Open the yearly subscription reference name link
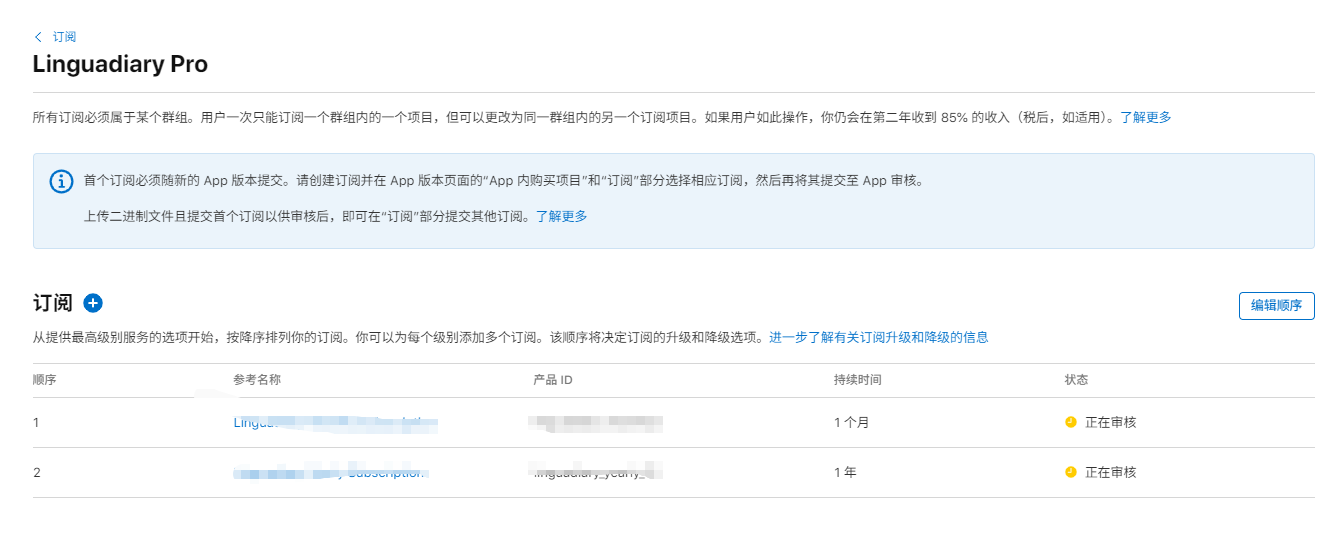The image size is (1335, 550). pos(330,472)
